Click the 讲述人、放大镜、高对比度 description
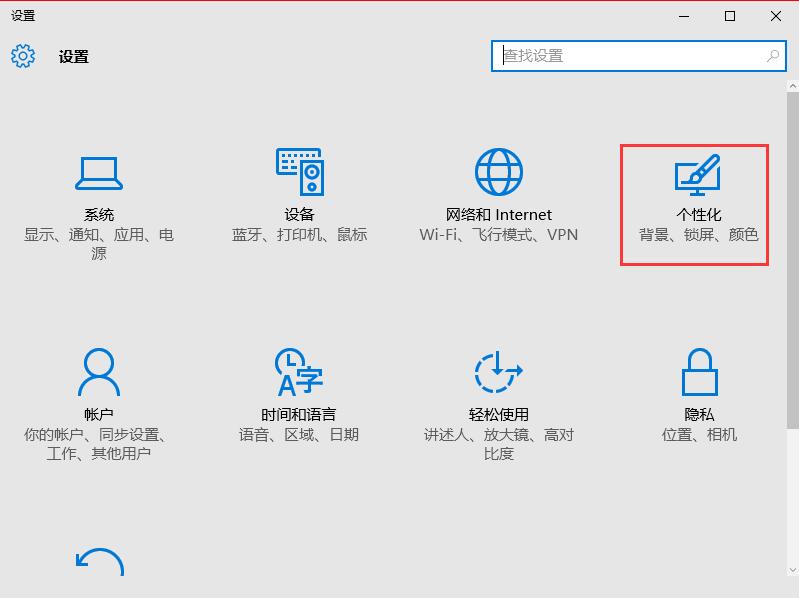The height and width of the screenshot is (598, 799). point(498,444)
